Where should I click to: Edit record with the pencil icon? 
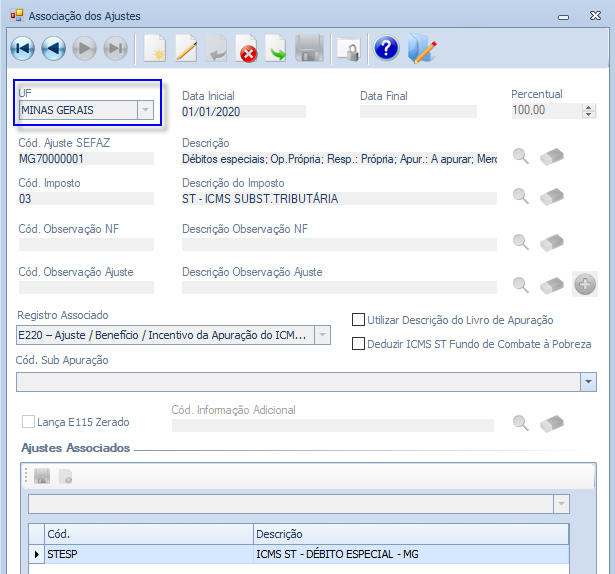(186, 49)
